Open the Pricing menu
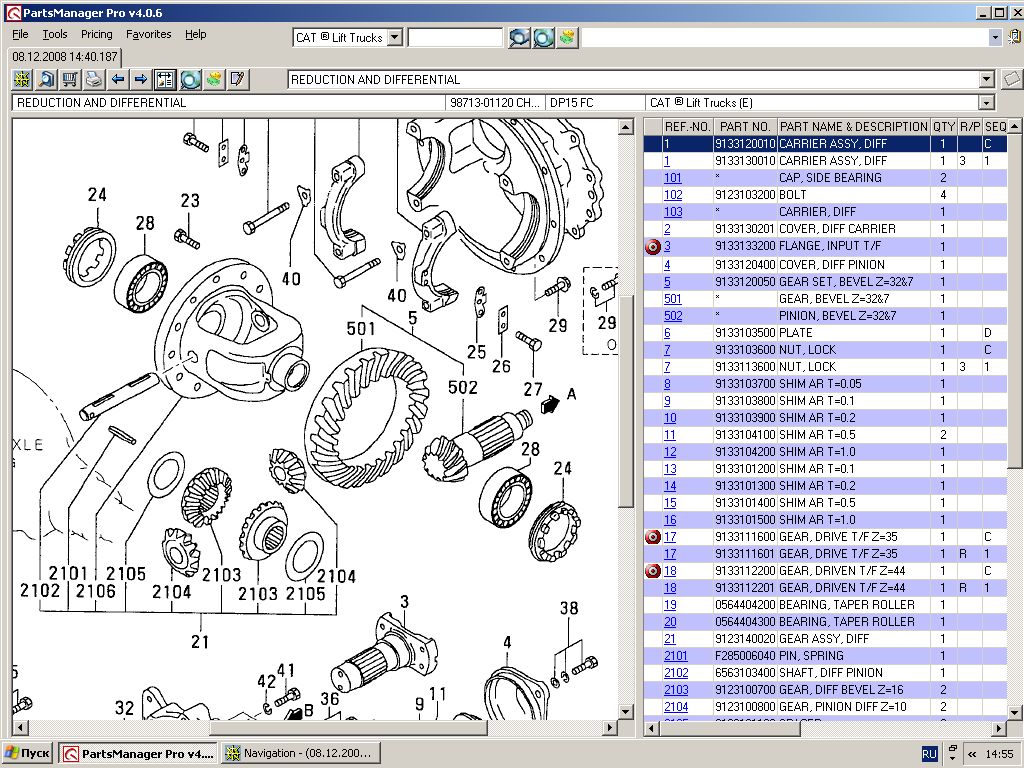Viewport: 1024px width, 768px height. tap(96, 34)
